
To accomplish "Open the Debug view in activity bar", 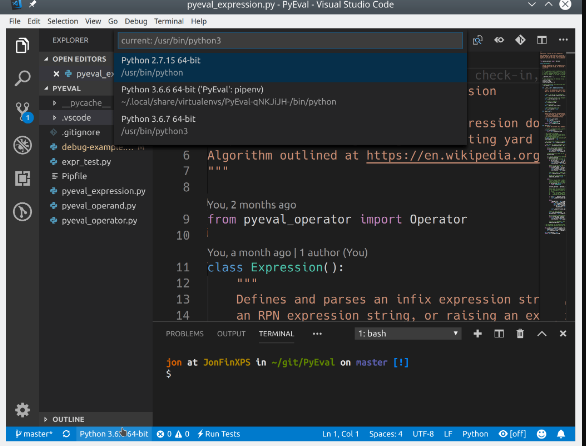I will (x=22, y=145).
